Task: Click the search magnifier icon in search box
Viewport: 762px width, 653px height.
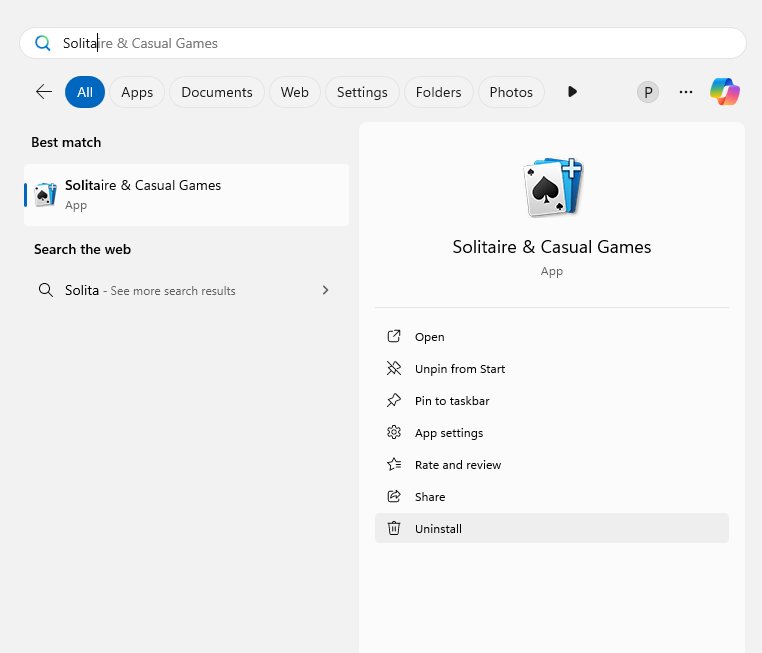Action: click(x=42, y=43)
